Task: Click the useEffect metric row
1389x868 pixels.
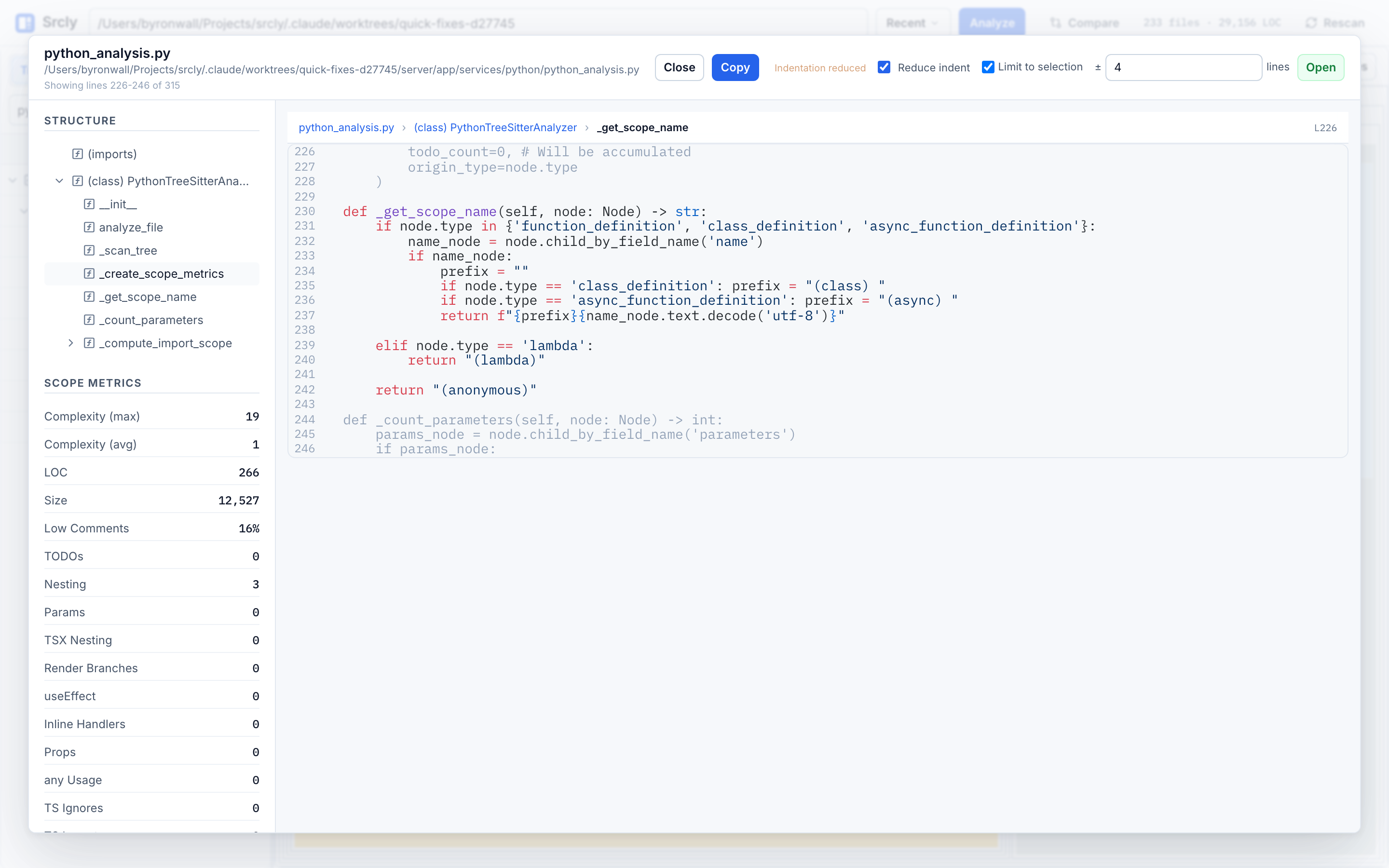Action: coord(151,696)
